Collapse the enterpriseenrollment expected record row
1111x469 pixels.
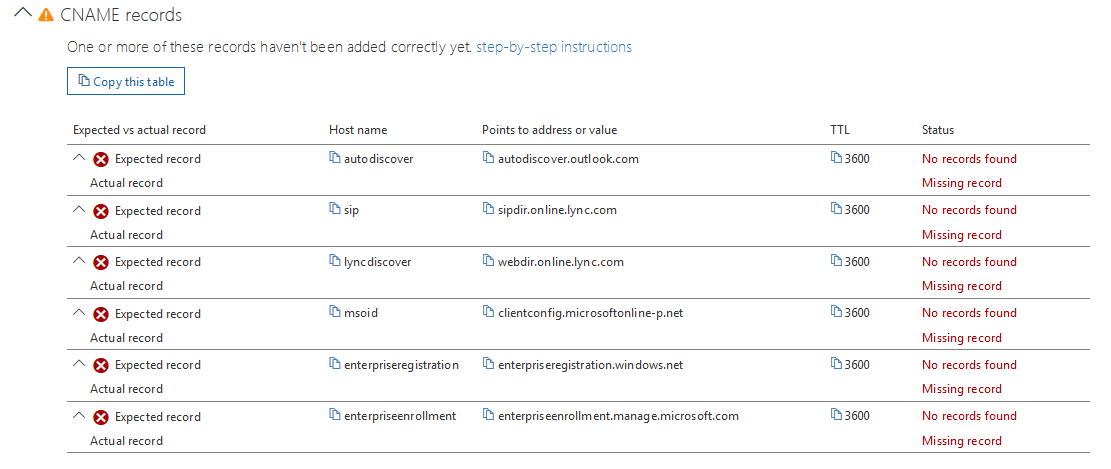click(79, 416)
